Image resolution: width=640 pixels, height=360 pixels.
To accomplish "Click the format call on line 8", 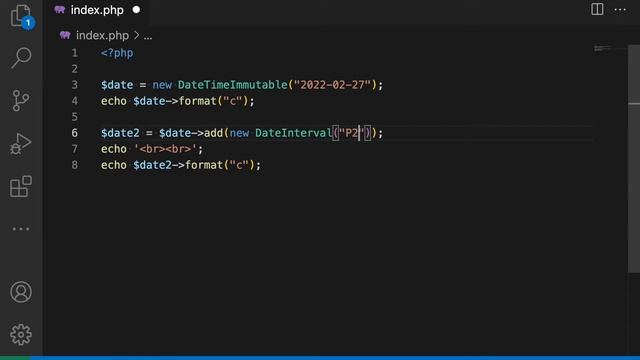I will pos(204,165).
